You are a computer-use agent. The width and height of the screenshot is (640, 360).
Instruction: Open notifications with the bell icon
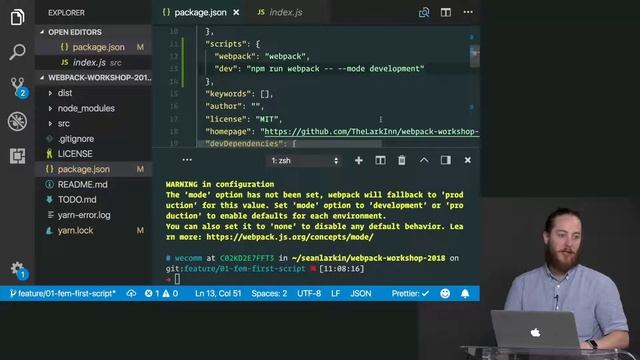pyautogui.click(x=465, y=293)
